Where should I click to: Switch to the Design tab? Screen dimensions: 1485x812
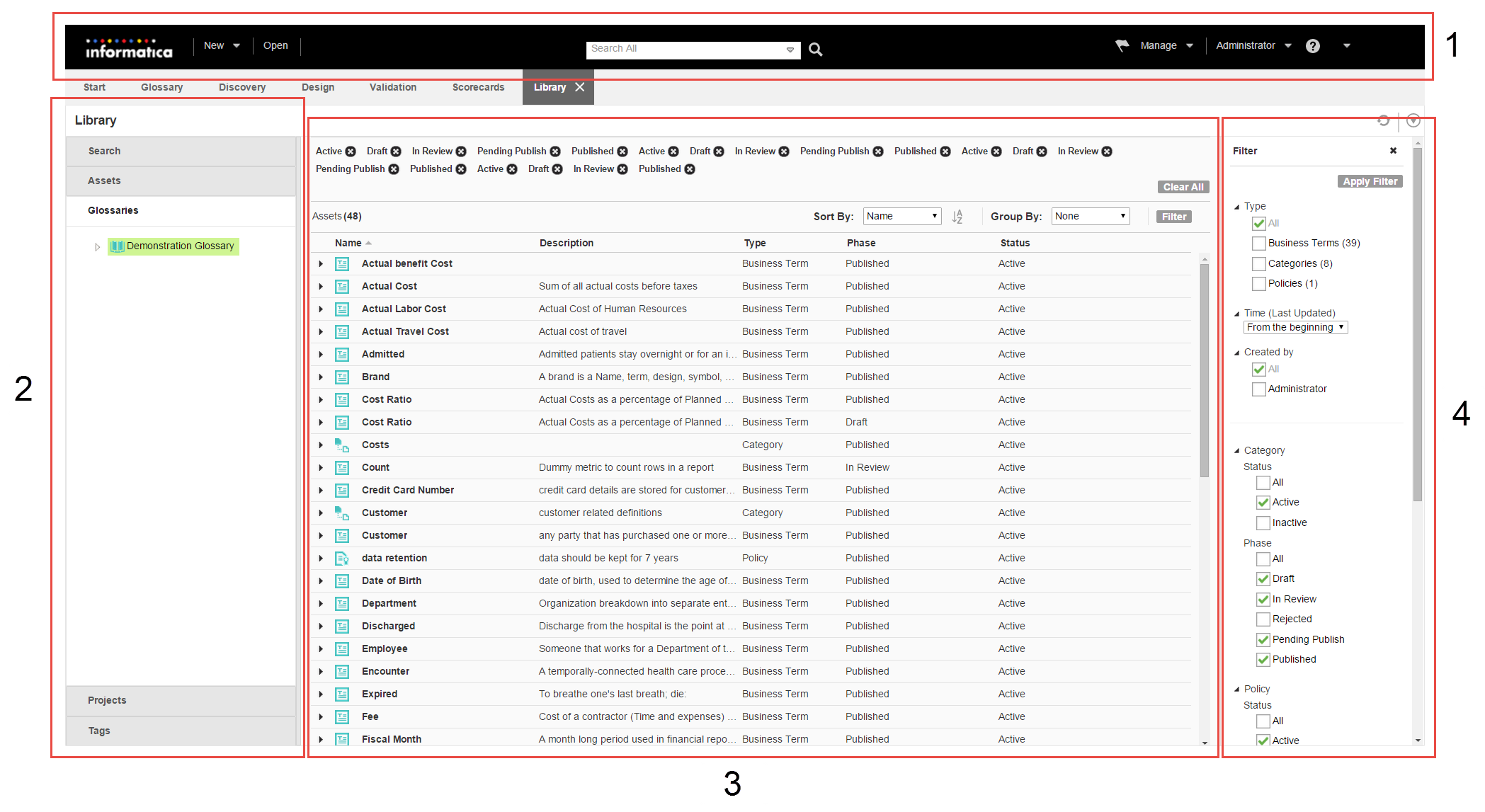[x=317, y=88]
